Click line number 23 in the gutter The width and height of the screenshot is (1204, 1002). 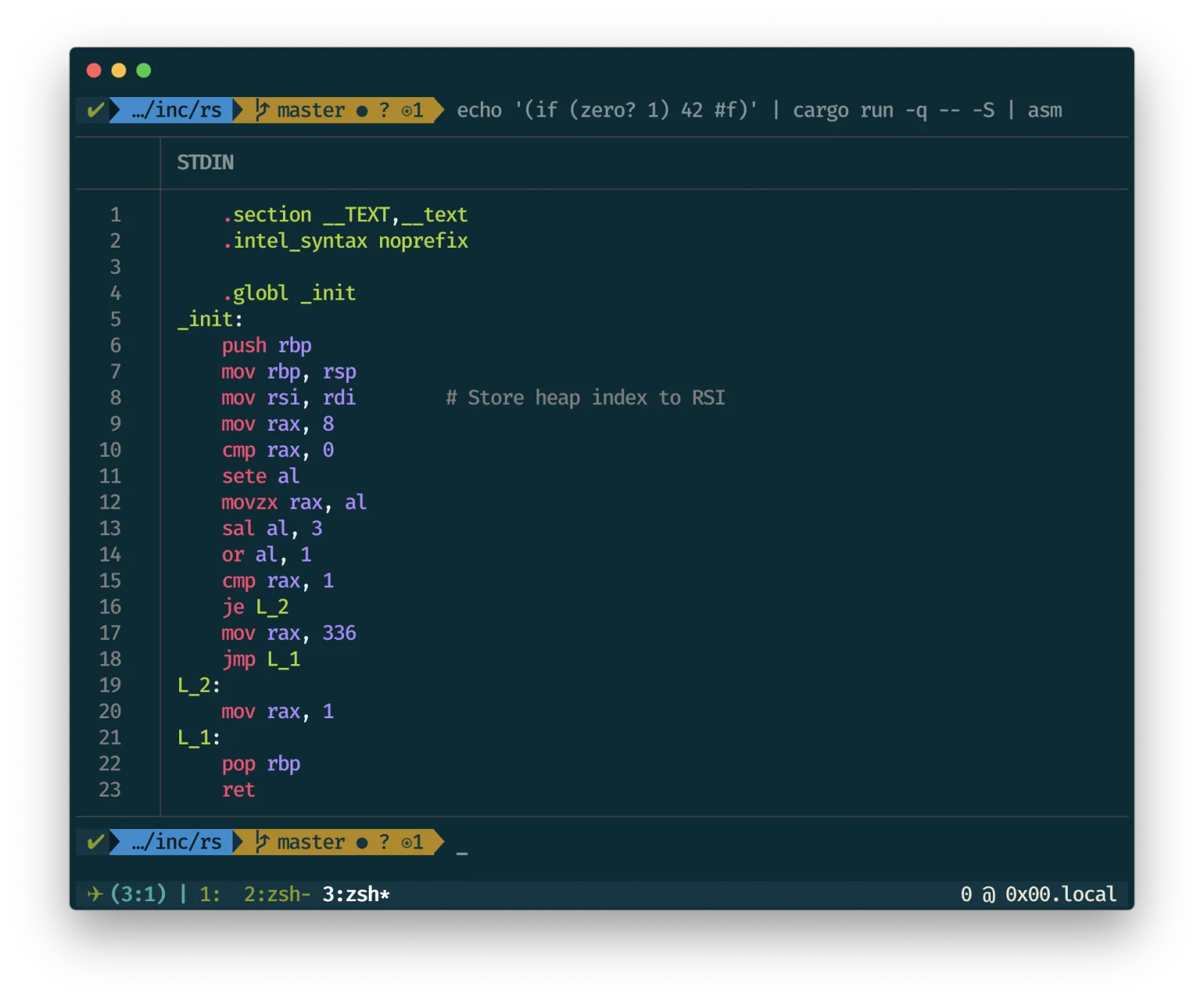point(110,790)
